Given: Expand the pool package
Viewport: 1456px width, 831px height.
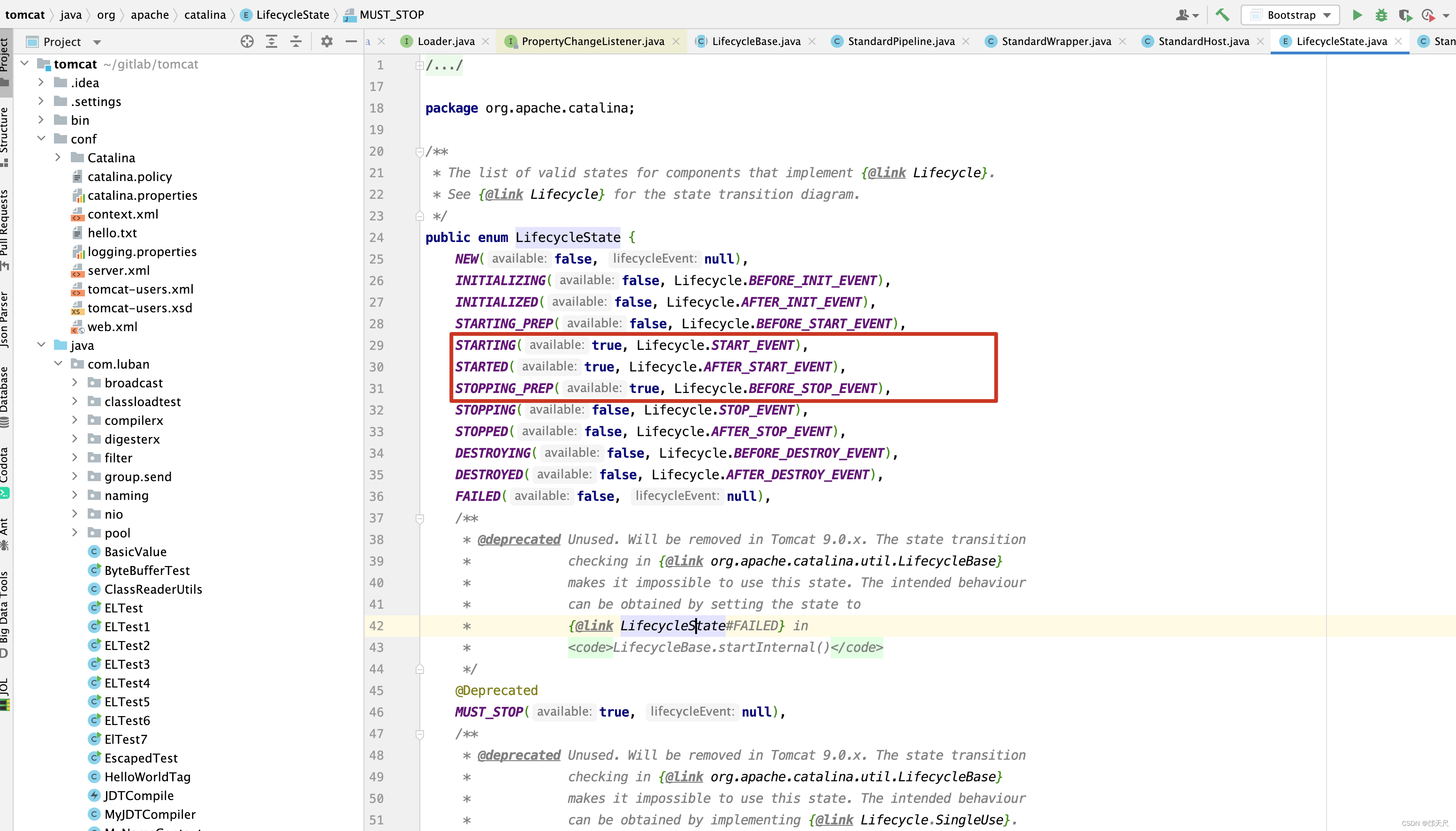Looking at the screenshot, I should click(75, 532).
